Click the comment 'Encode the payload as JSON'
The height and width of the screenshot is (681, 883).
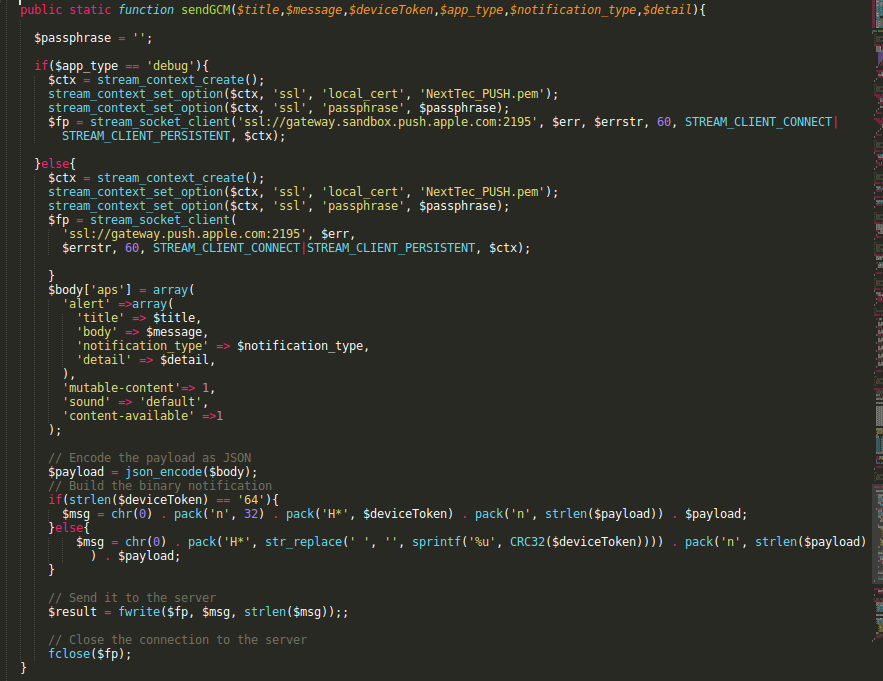(x=150, y=458)
